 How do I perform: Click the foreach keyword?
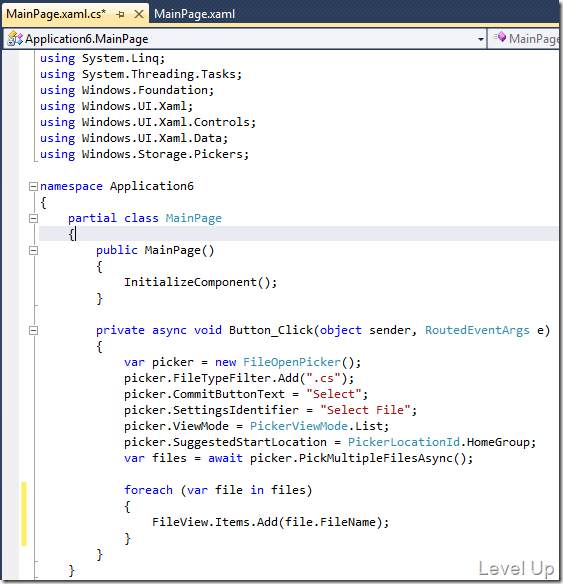pyautogui.click(x=148, y=490)
